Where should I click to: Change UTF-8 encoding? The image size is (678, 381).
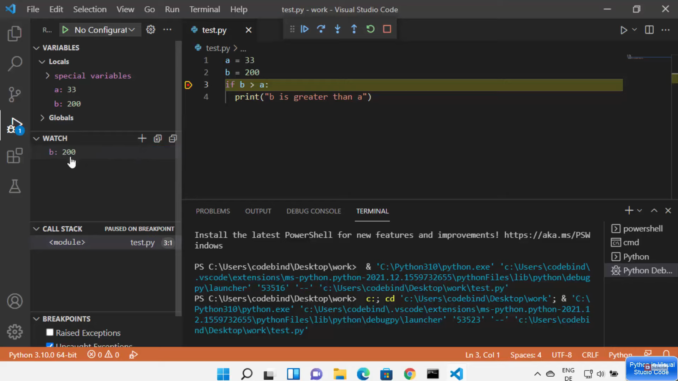point(561,355)
